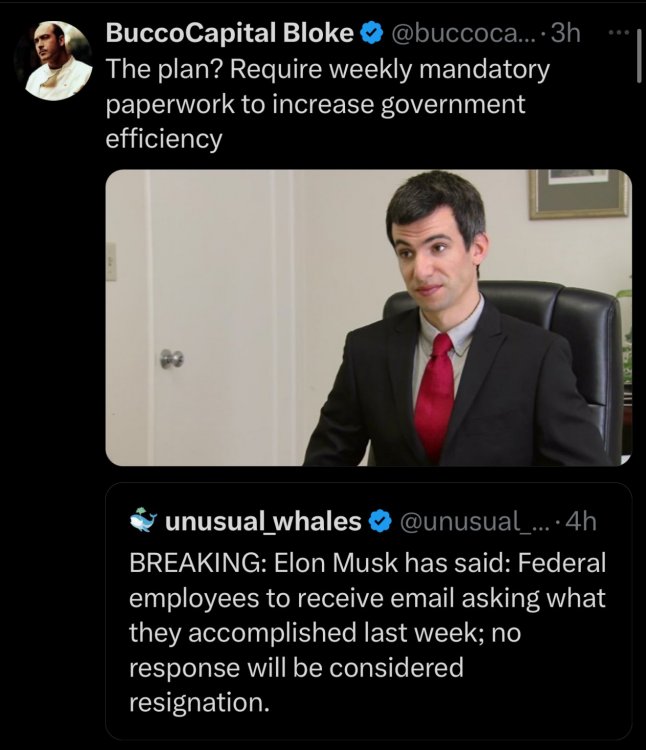Screen dimensions: 646x750
Task: Open the photo of man in red tie
Action: 368,318
